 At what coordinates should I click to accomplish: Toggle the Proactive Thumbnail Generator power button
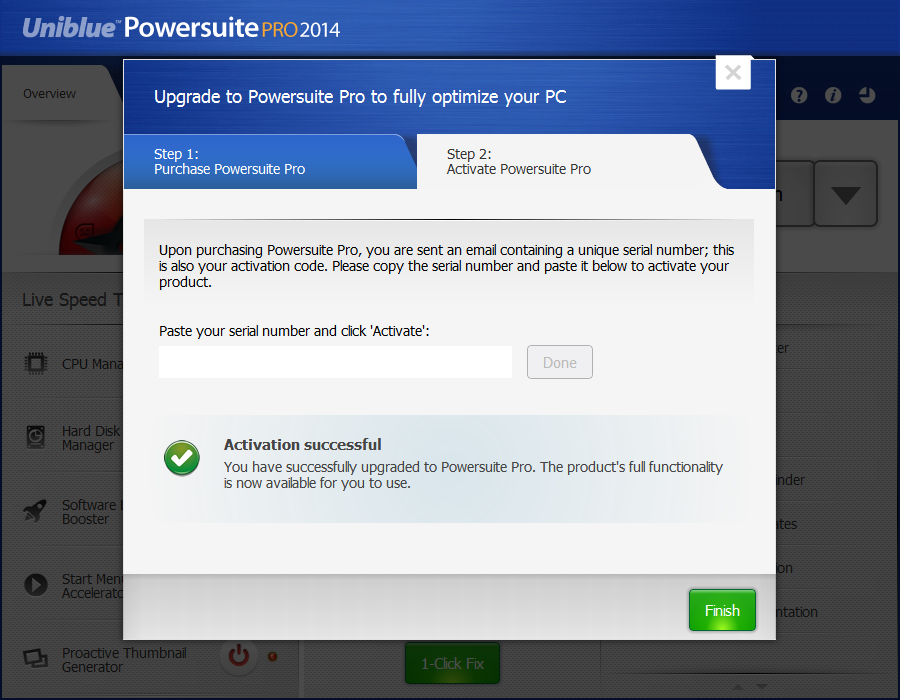pos(239,656)
